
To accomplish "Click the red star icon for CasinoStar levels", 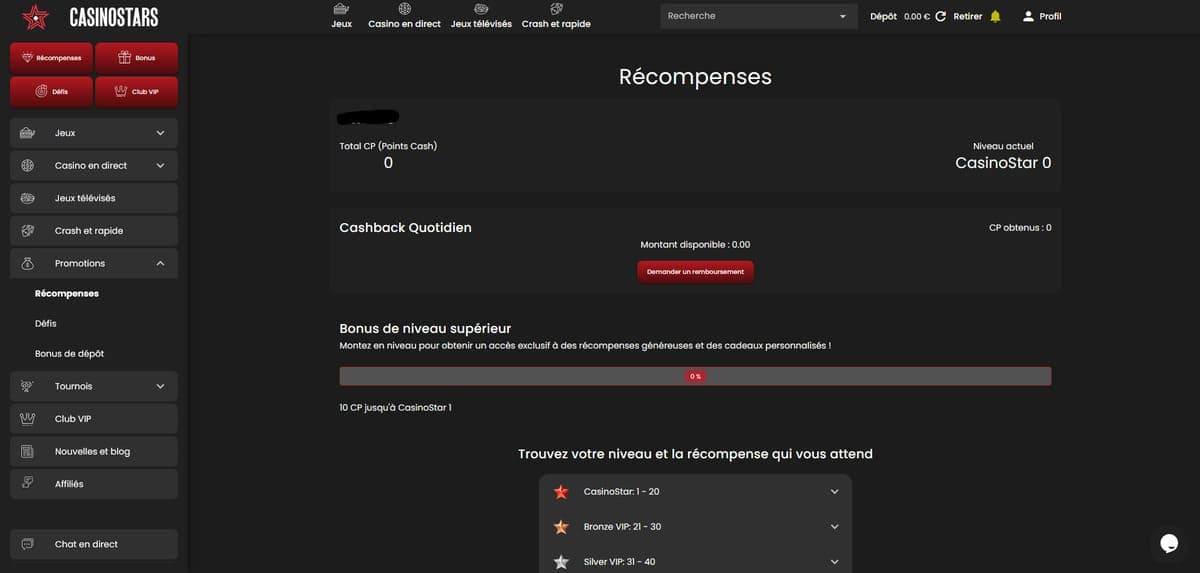I will 561,492.
